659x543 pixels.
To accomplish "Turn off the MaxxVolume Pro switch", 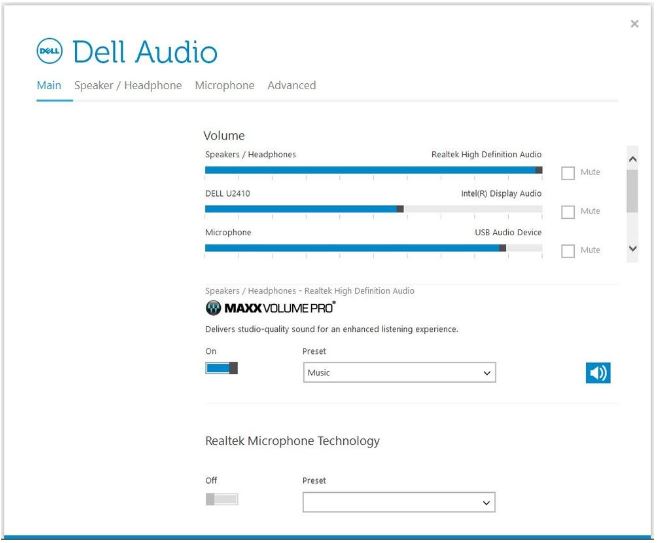I will click(221, 368).
